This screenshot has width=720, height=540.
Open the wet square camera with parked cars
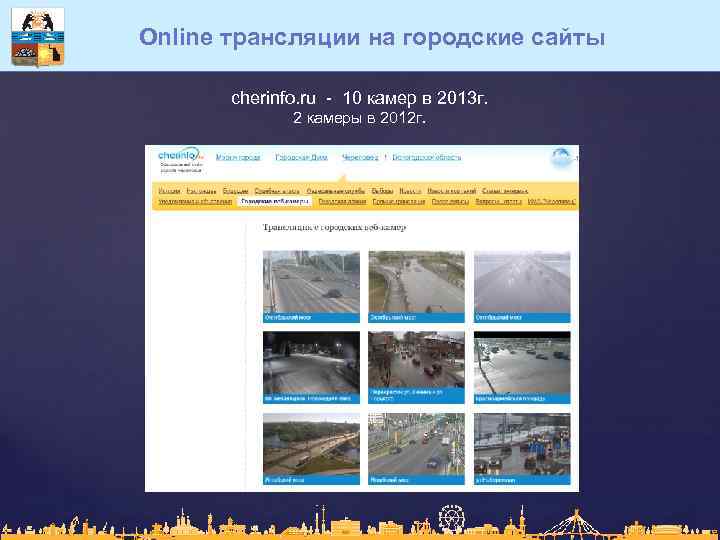[522, 367]
